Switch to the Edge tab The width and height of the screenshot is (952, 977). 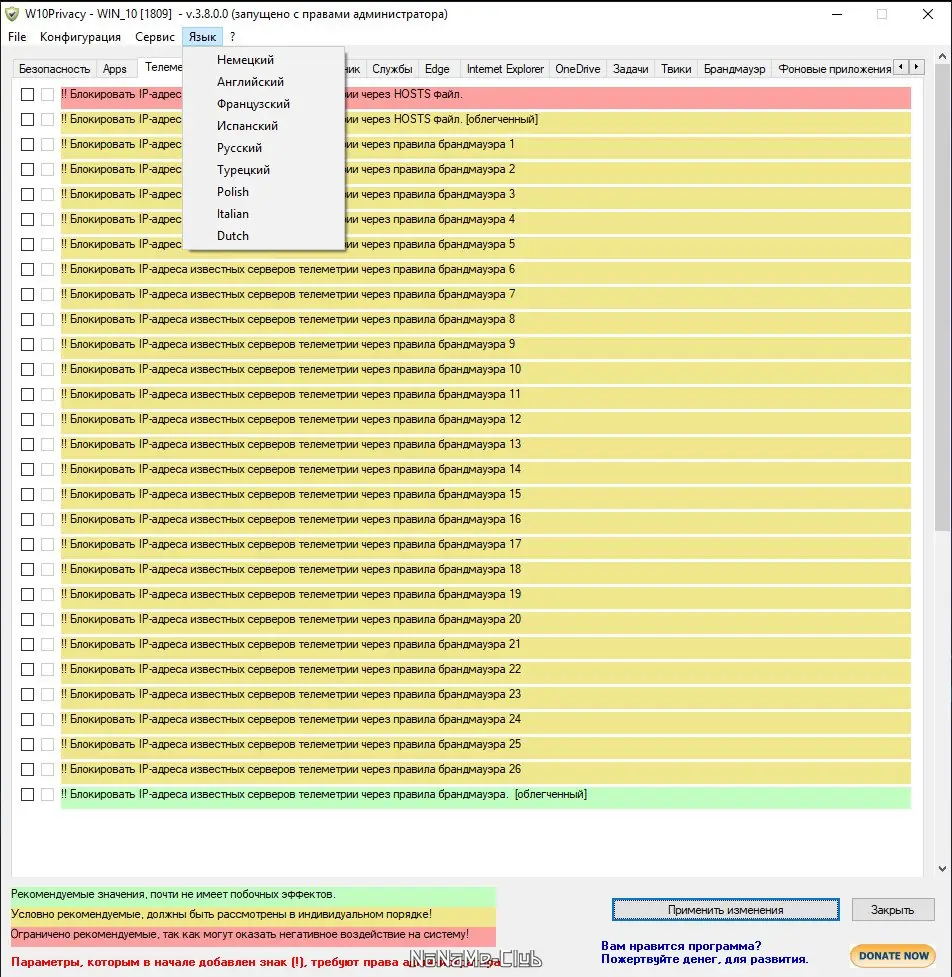coord(437,69)
